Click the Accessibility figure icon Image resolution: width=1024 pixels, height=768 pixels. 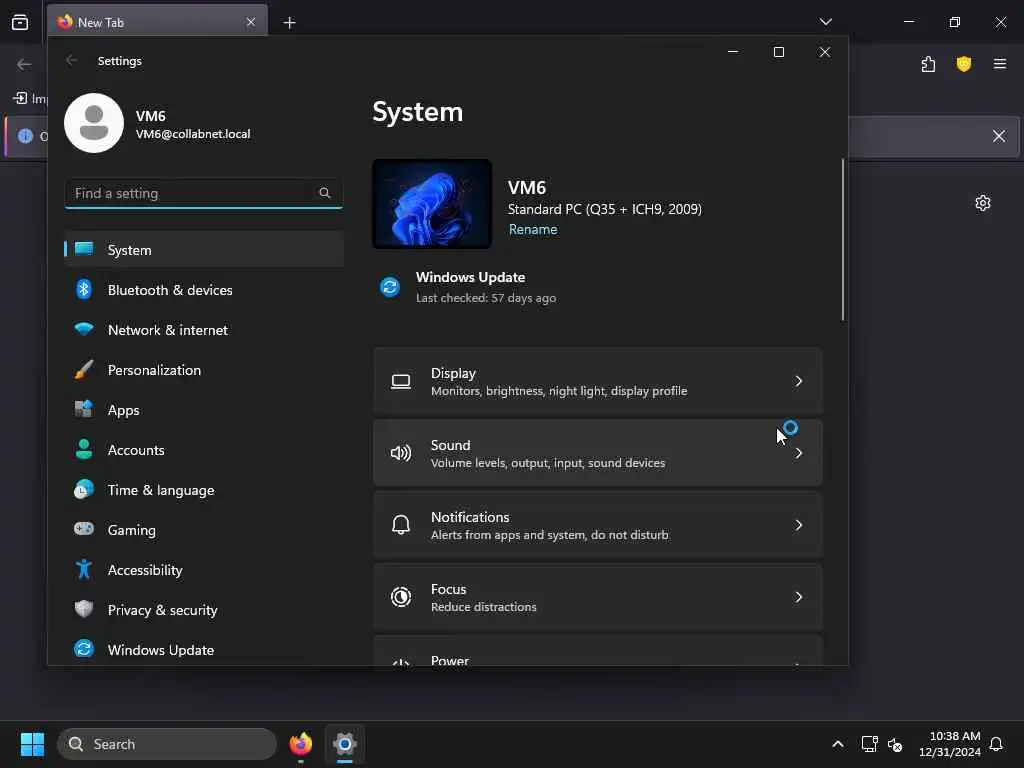tap(84, 569)
